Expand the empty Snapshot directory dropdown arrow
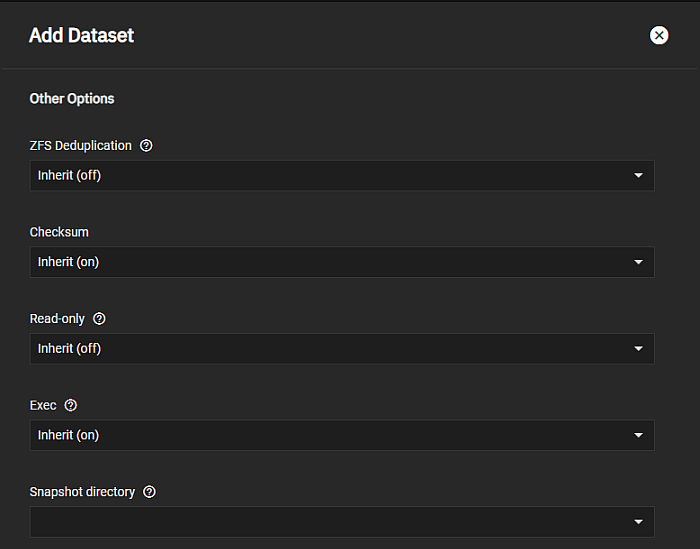The height and width of the screenshot is (549, 700). click(x=638, y=522)
